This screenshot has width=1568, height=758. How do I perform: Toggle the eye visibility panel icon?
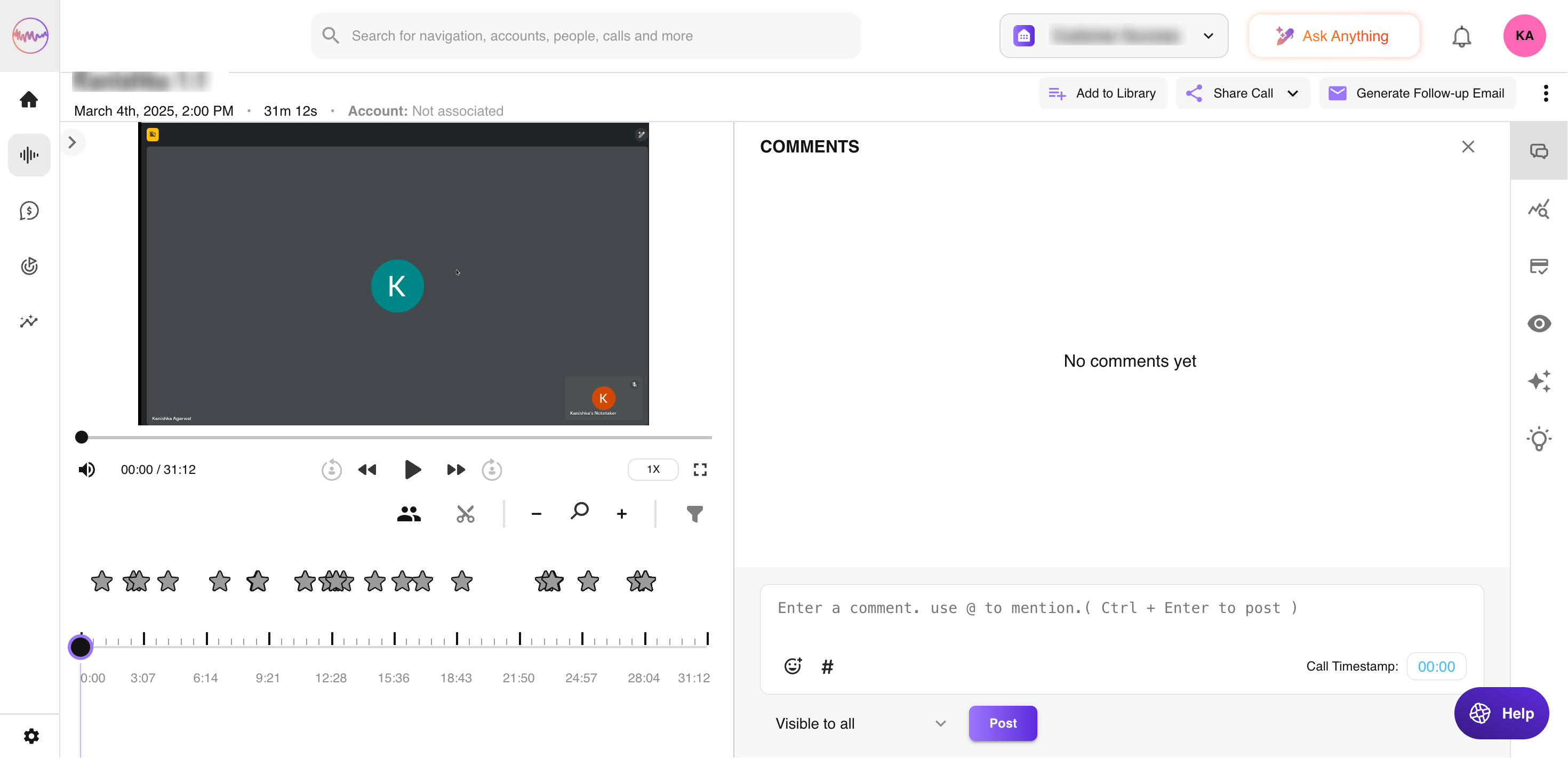click(1538, 324)
